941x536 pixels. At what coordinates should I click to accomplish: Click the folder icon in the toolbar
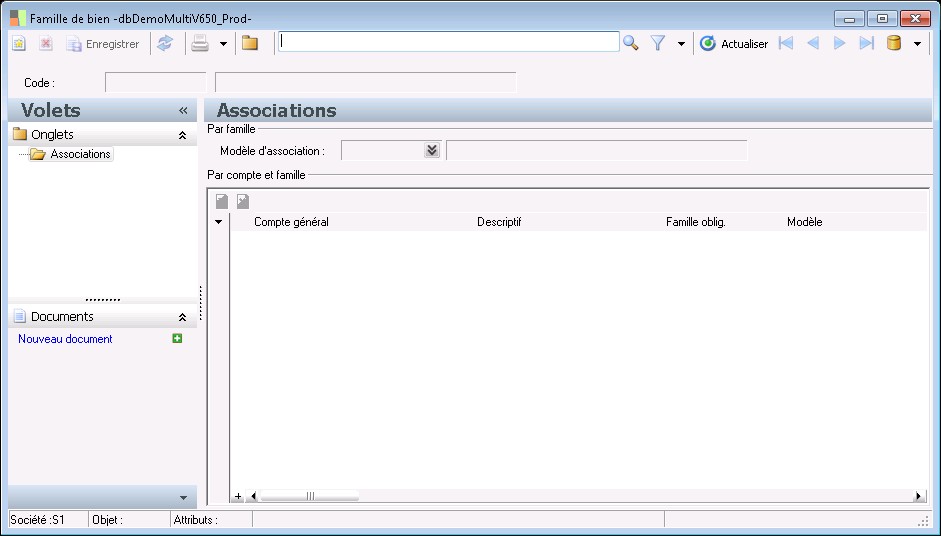click(250, 43)
